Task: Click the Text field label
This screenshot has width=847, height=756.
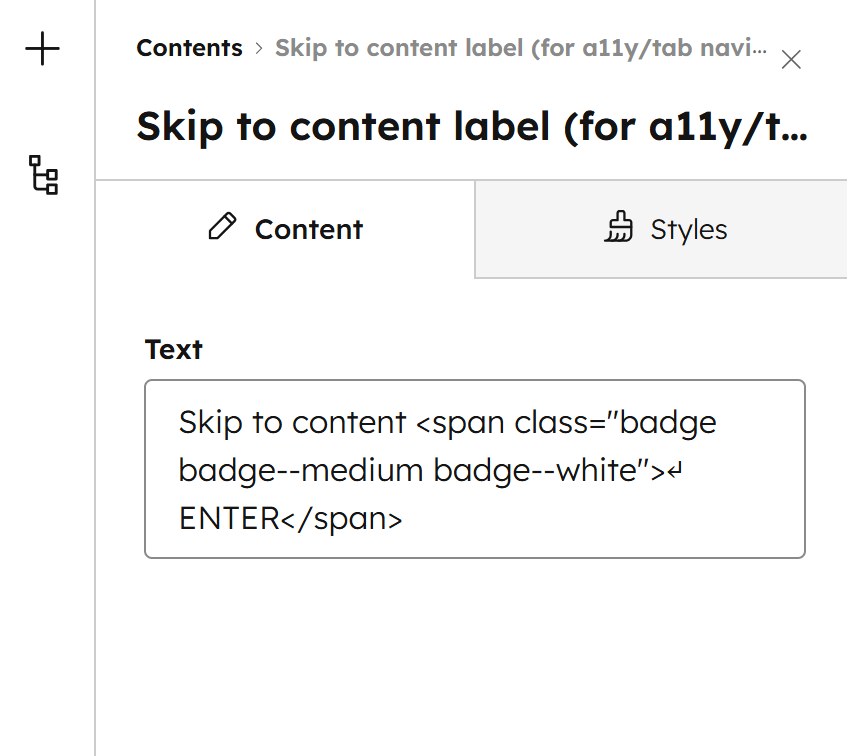Action: (x=174, y=349)
